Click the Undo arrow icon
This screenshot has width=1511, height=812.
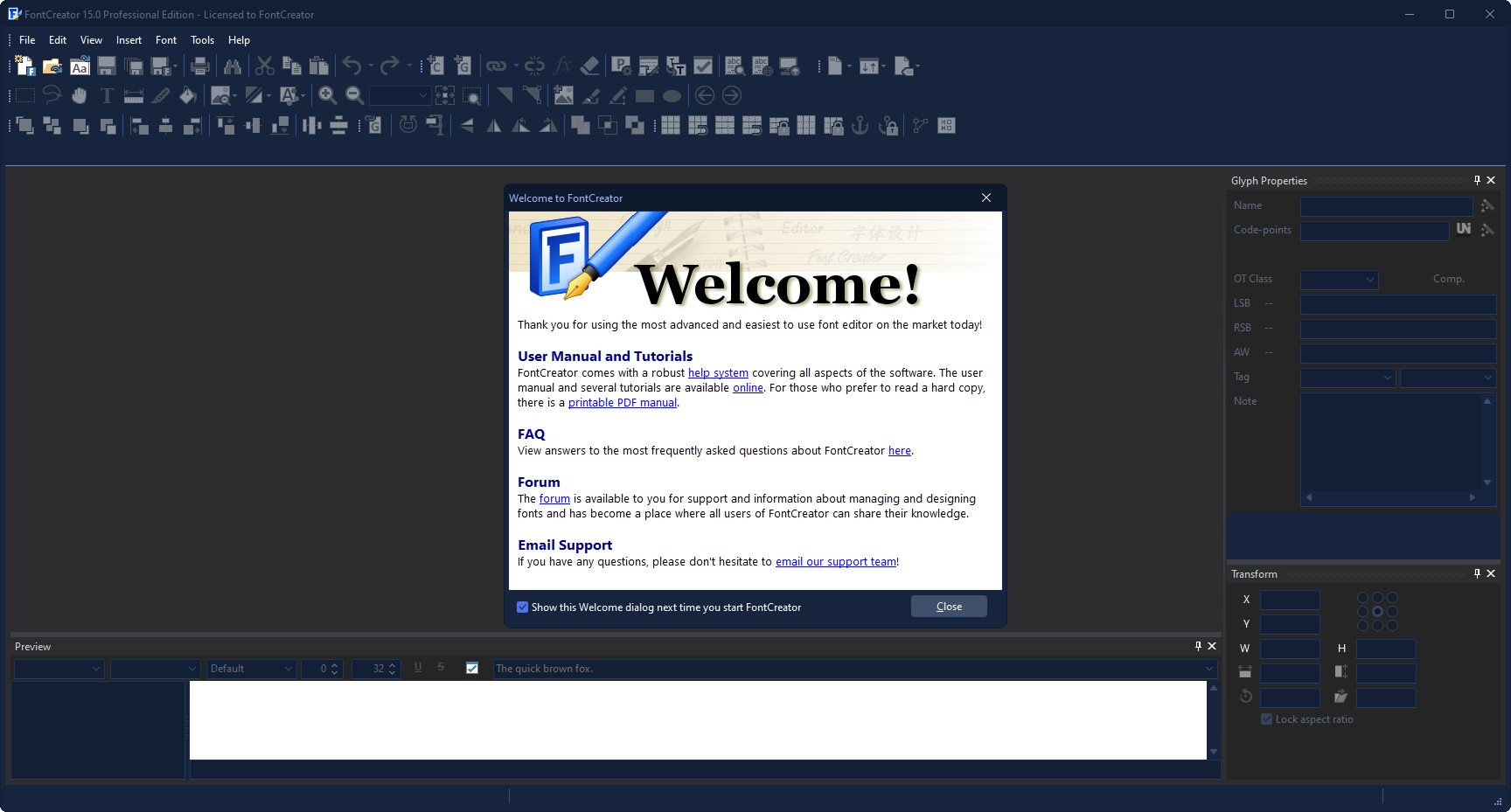point(352,66)
